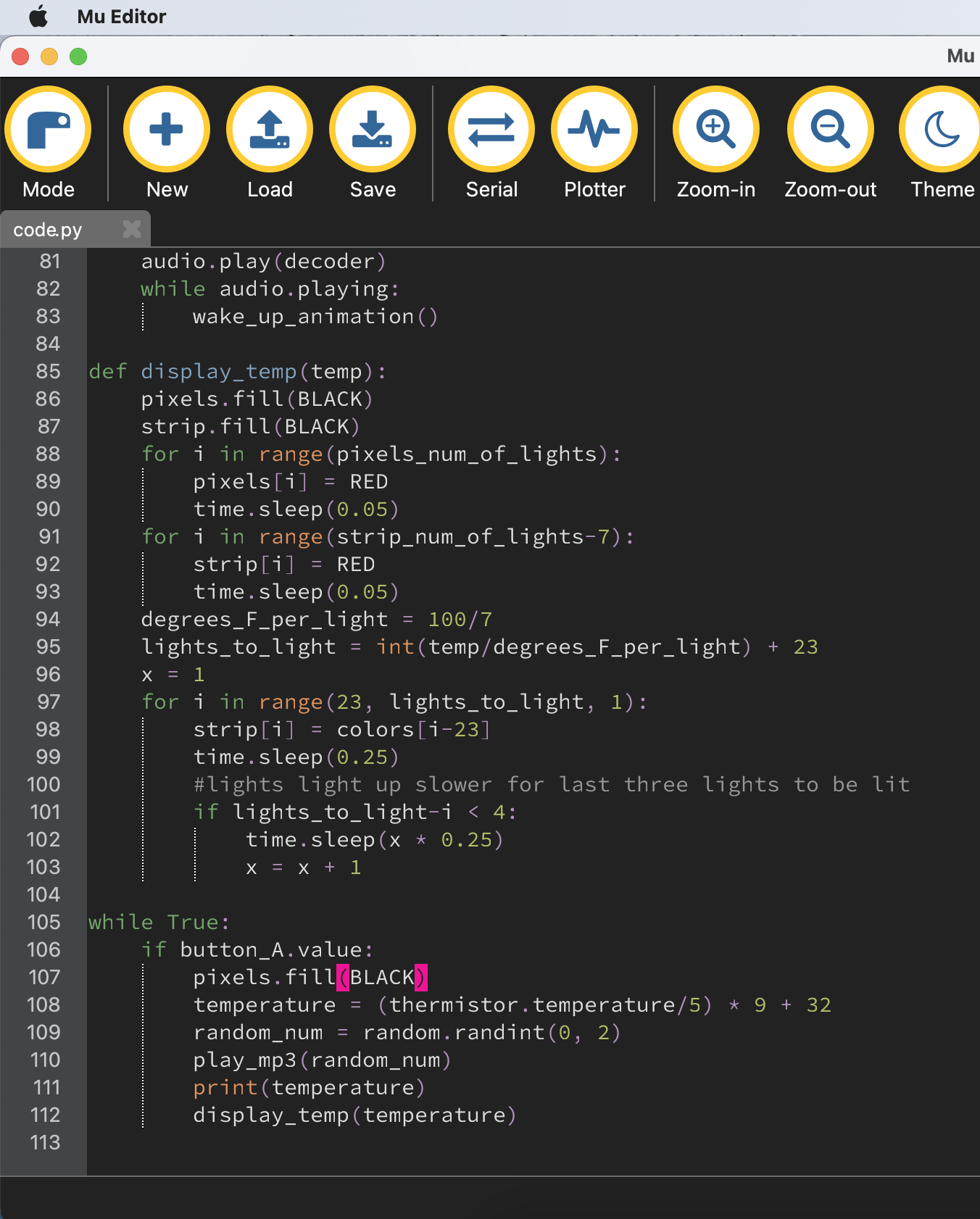This screenshot has height=1219, width=980.
Task: Click the 'lights_to_light = int(' assignment line
Action: (479, 646)
